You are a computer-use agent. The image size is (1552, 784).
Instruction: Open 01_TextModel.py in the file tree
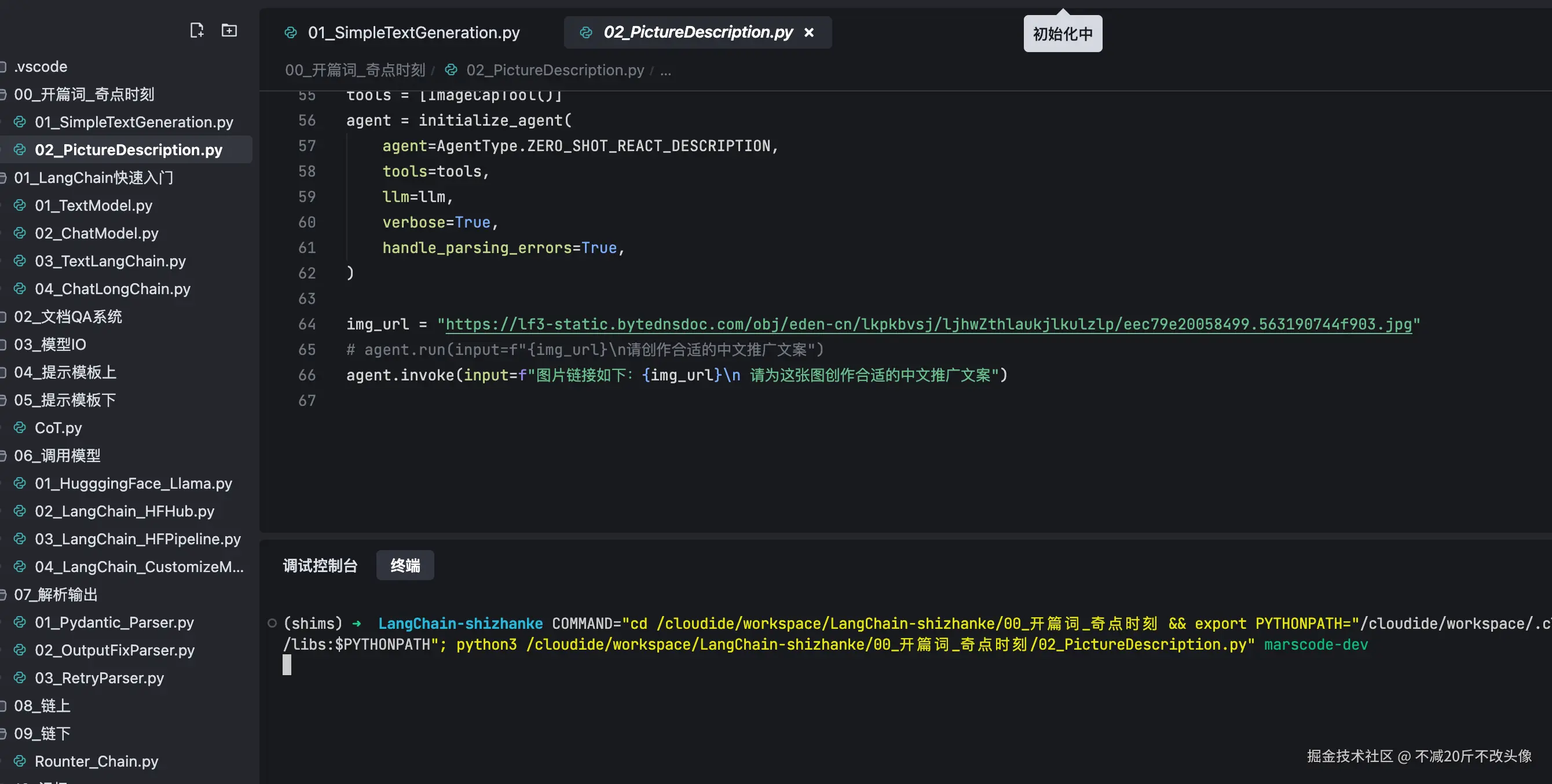(93, 206)
